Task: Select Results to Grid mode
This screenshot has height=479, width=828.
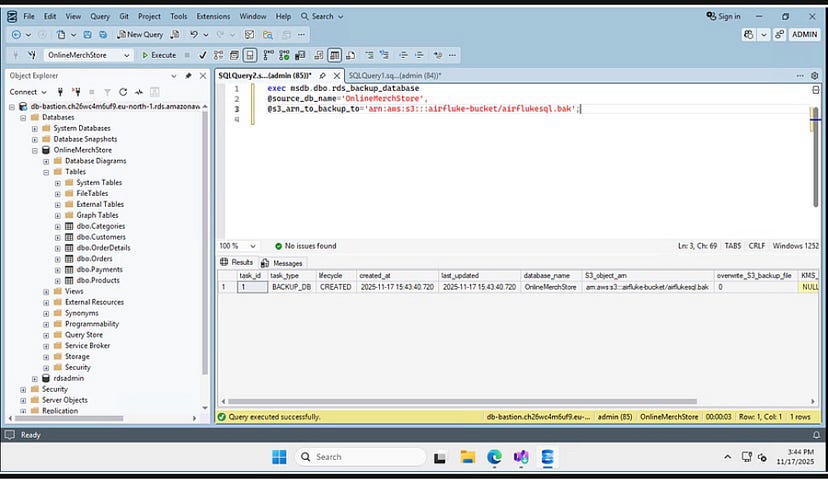Action: (334, 55)
